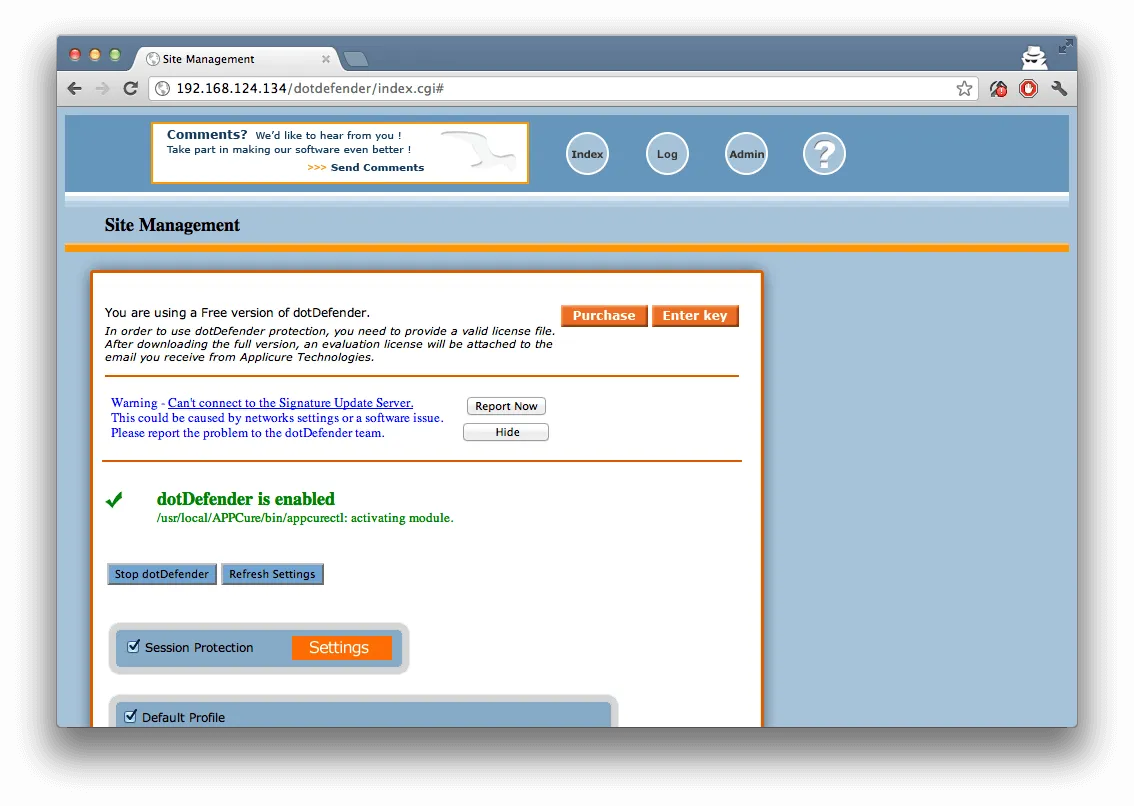Click the Report Now button
The height and width of the screenshot is (806, 1134).
click(x=506, y=406)
